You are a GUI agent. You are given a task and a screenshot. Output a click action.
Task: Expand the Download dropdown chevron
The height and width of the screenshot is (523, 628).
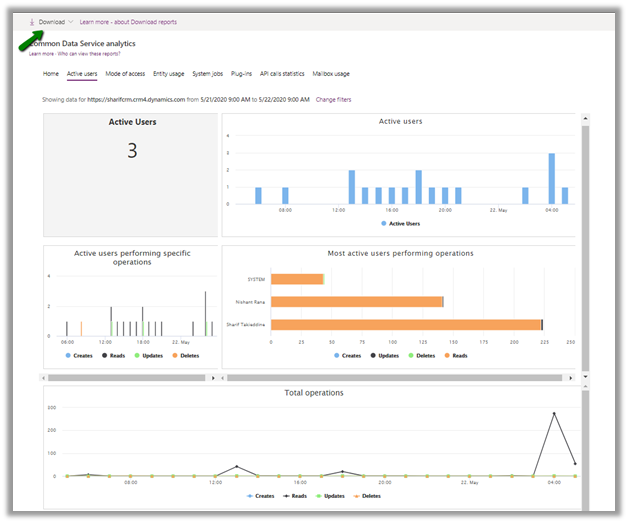[71, 22]
